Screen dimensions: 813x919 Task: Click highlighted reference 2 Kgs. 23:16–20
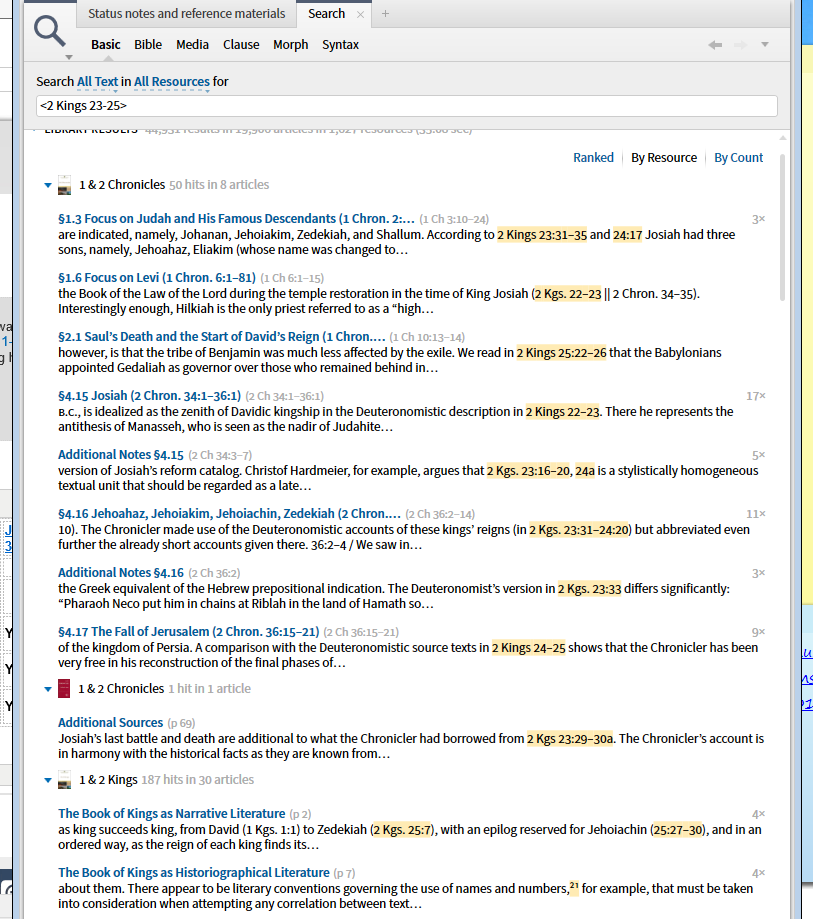(x=528, y=471)
